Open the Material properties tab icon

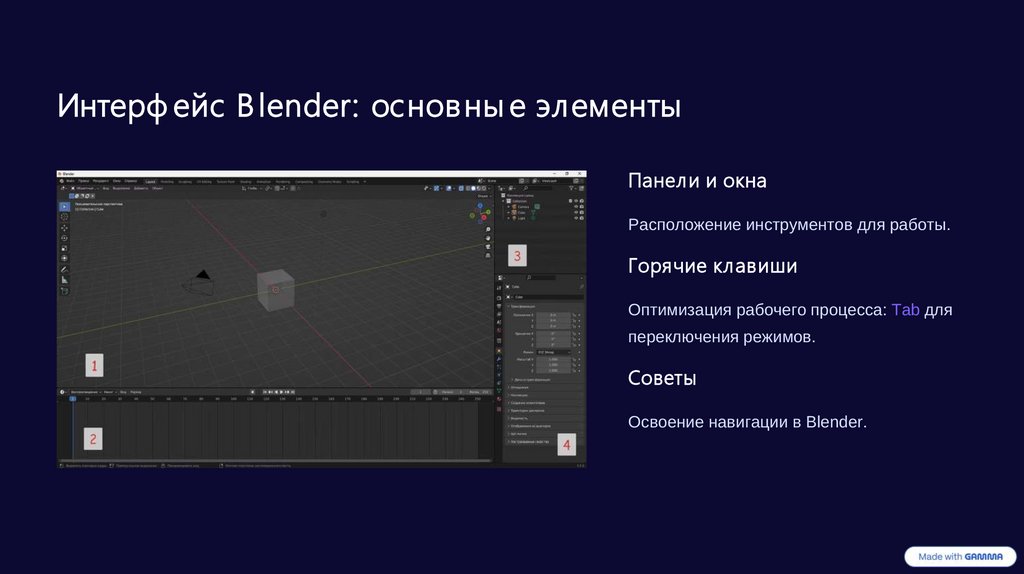pos(499,398)
